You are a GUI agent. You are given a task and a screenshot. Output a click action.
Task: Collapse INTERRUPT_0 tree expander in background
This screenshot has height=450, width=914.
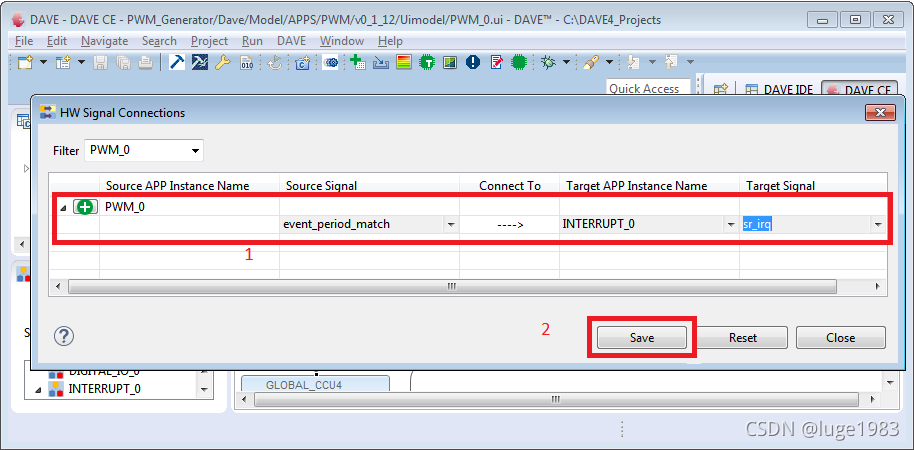pyautogui.click(x=38, y=390)
